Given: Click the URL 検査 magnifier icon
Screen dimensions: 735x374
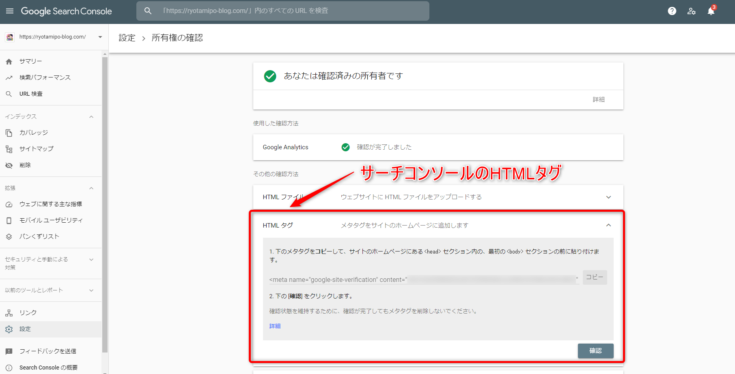Looking at the screenshot, I should (x=9, y=94).
